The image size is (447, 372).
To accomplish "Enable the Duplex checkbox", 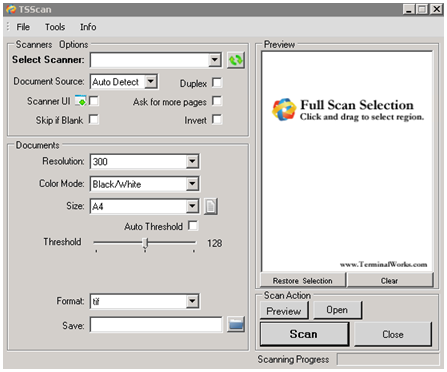I will point(217,82).
